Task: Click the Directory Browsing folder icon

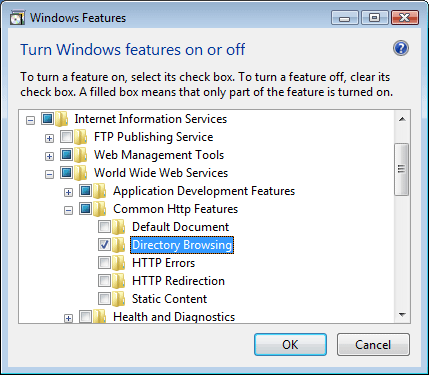Action: pos(118,245)
